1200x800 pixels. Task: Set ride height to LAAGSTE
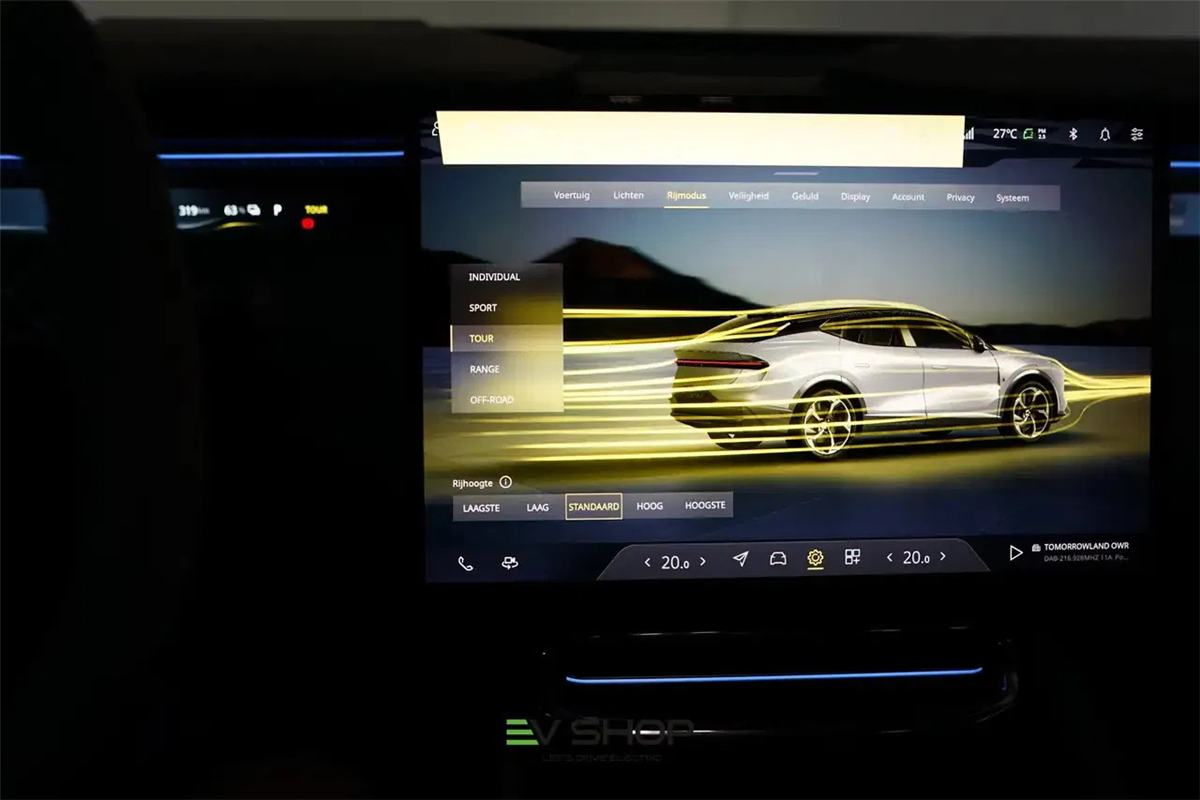481,508
